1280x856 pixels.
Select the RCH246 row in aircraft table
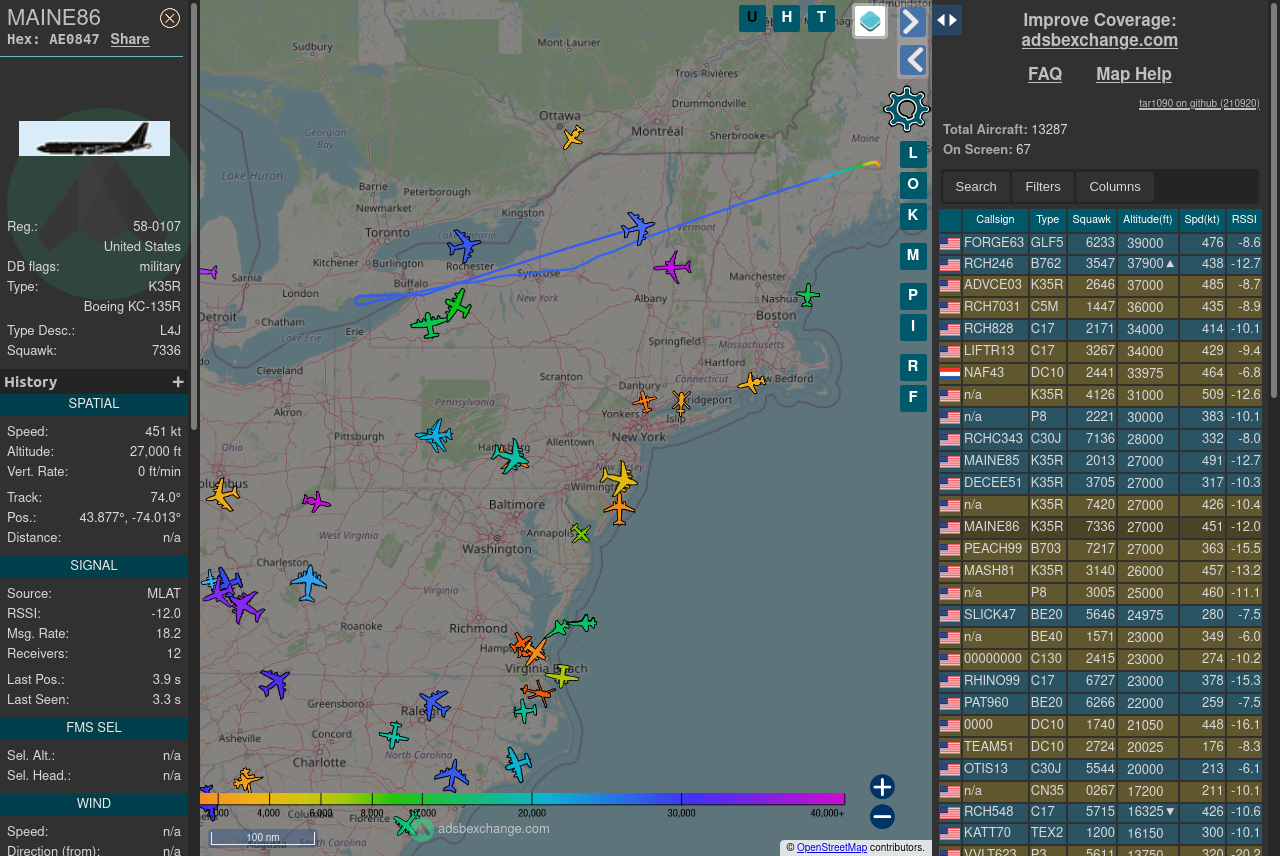1100,264
